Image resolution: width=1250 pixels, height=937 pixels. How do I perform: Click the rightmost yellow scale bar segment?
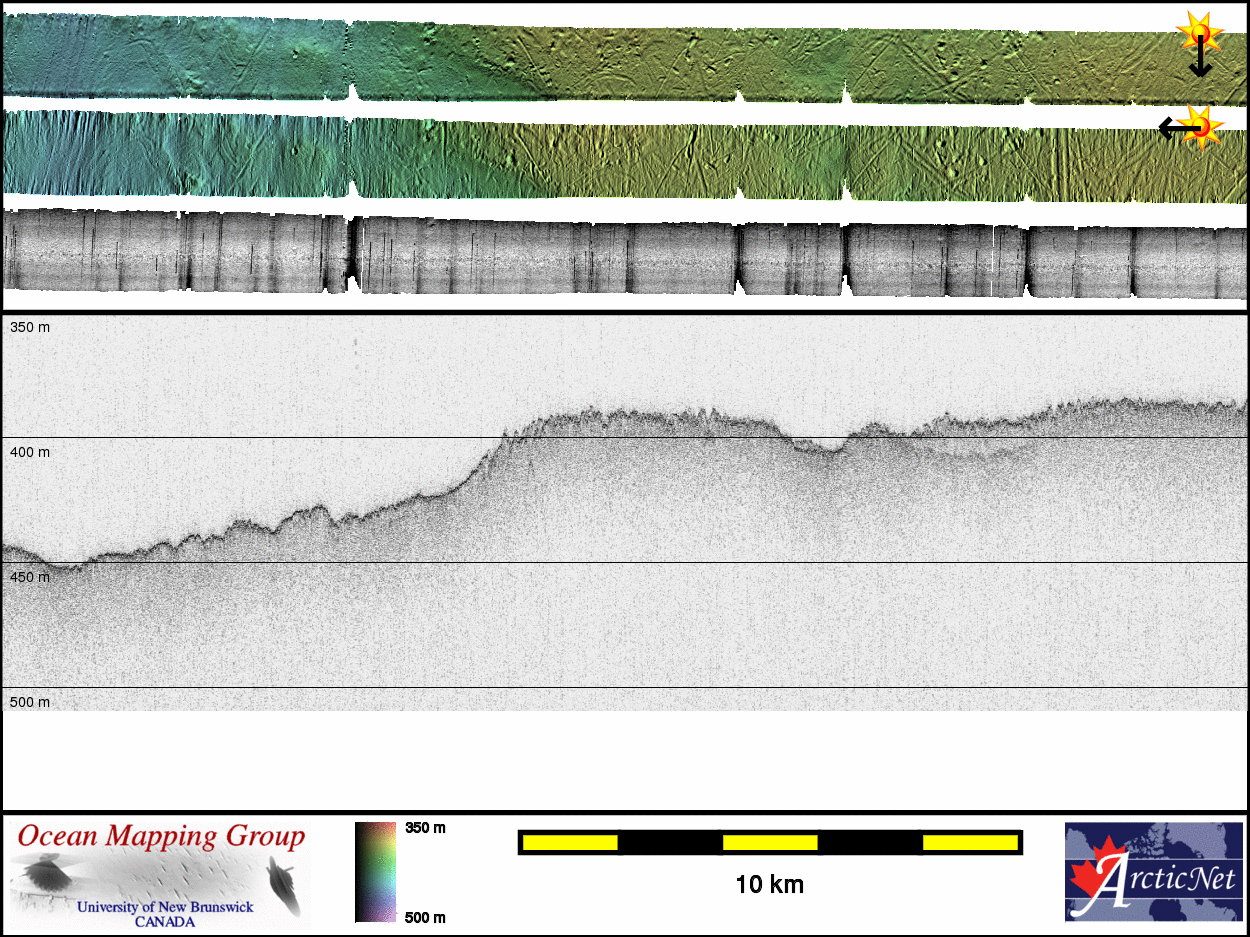pos(970,843)
